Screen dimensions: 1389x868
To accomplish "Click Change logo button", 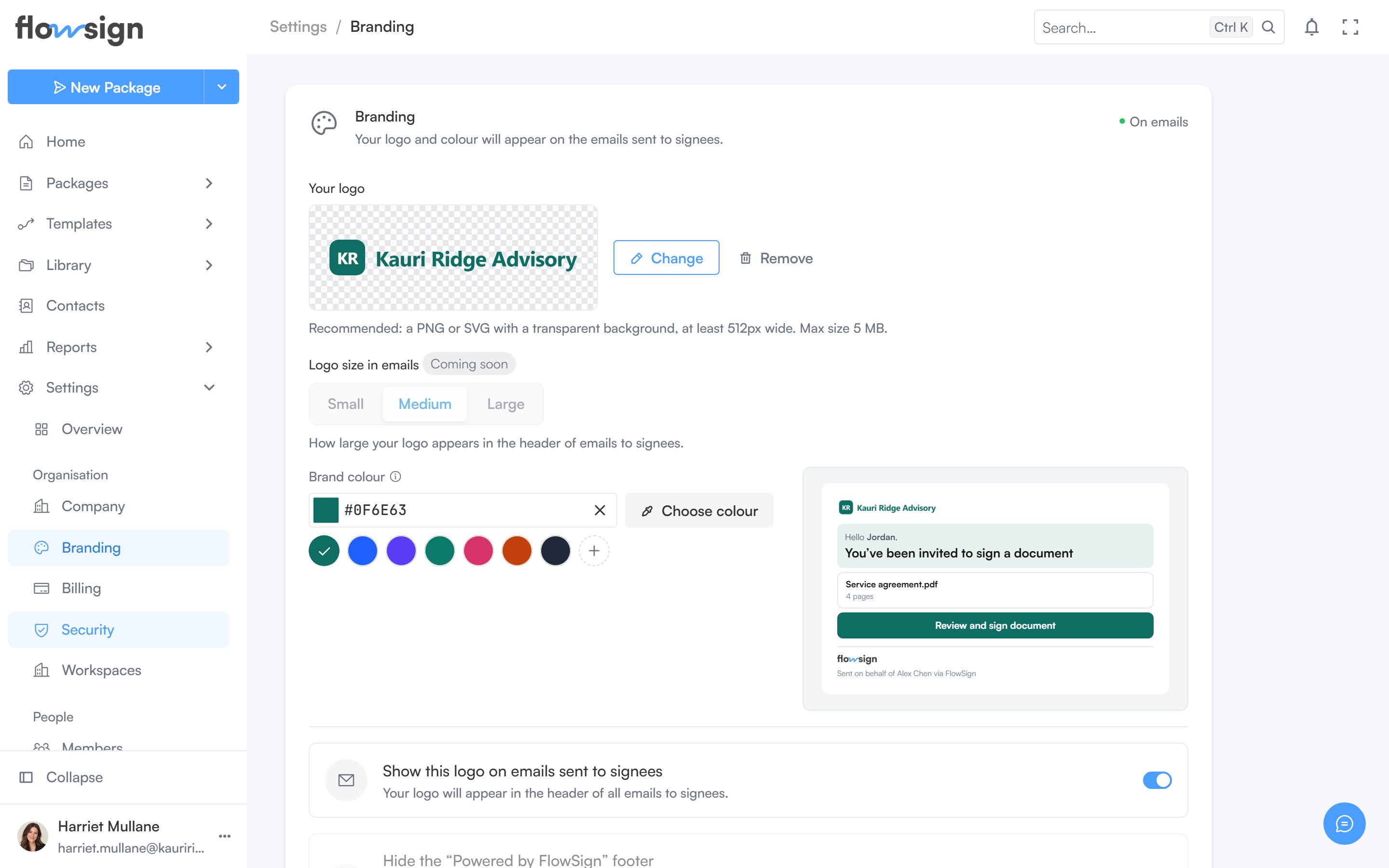I will [666, 257].
